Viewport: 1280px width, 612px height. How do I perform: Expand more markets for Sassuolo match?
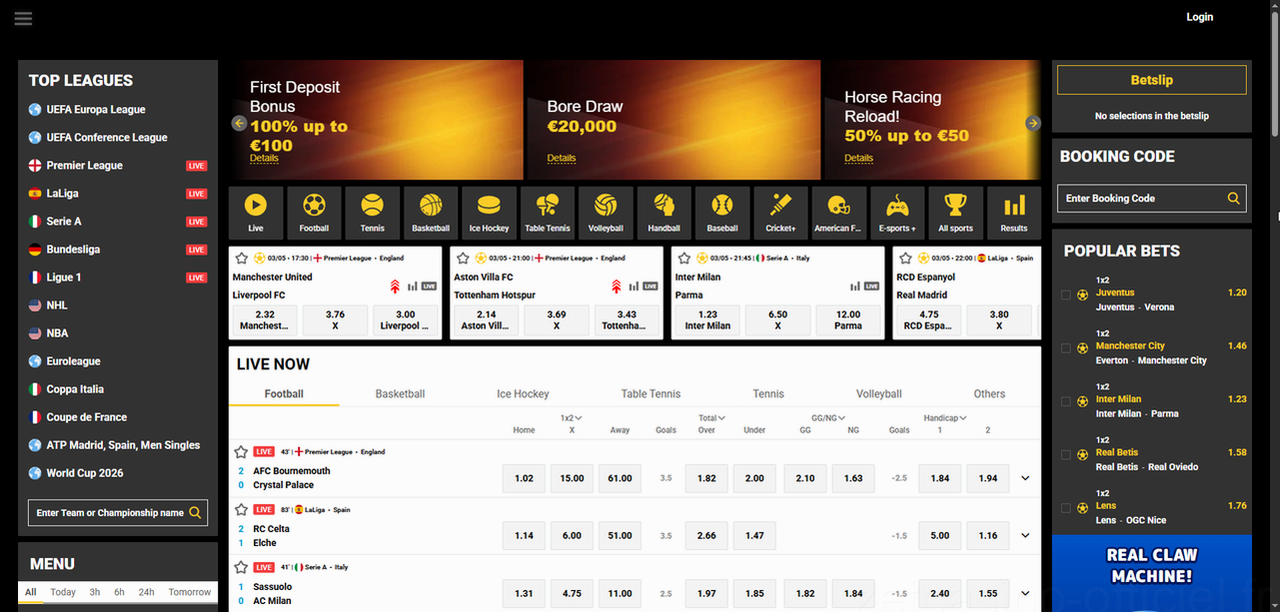1025,594
